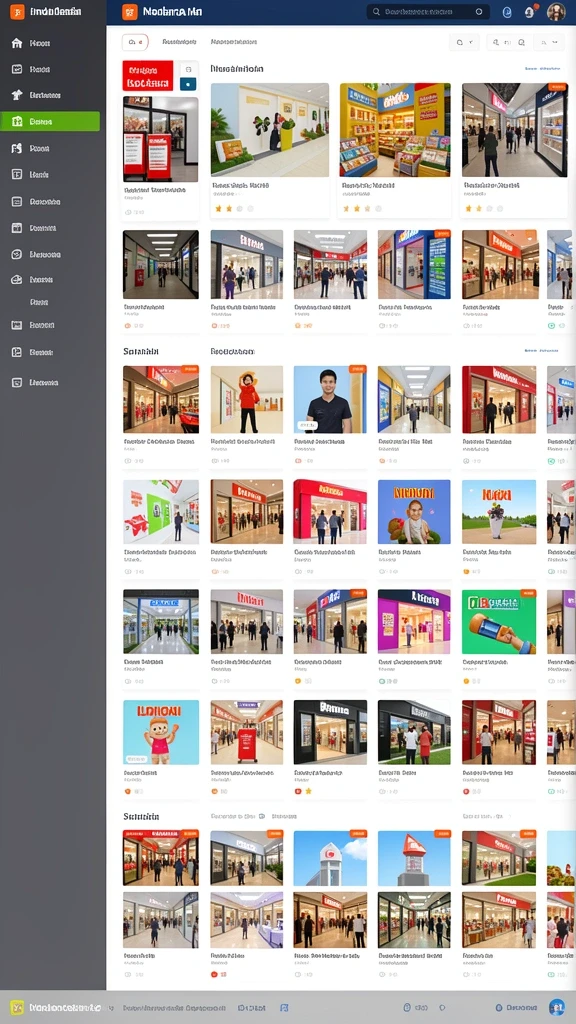Click the dark teal square under the checkbox
The image size is (576, 1024).
[x=188, y=84]
